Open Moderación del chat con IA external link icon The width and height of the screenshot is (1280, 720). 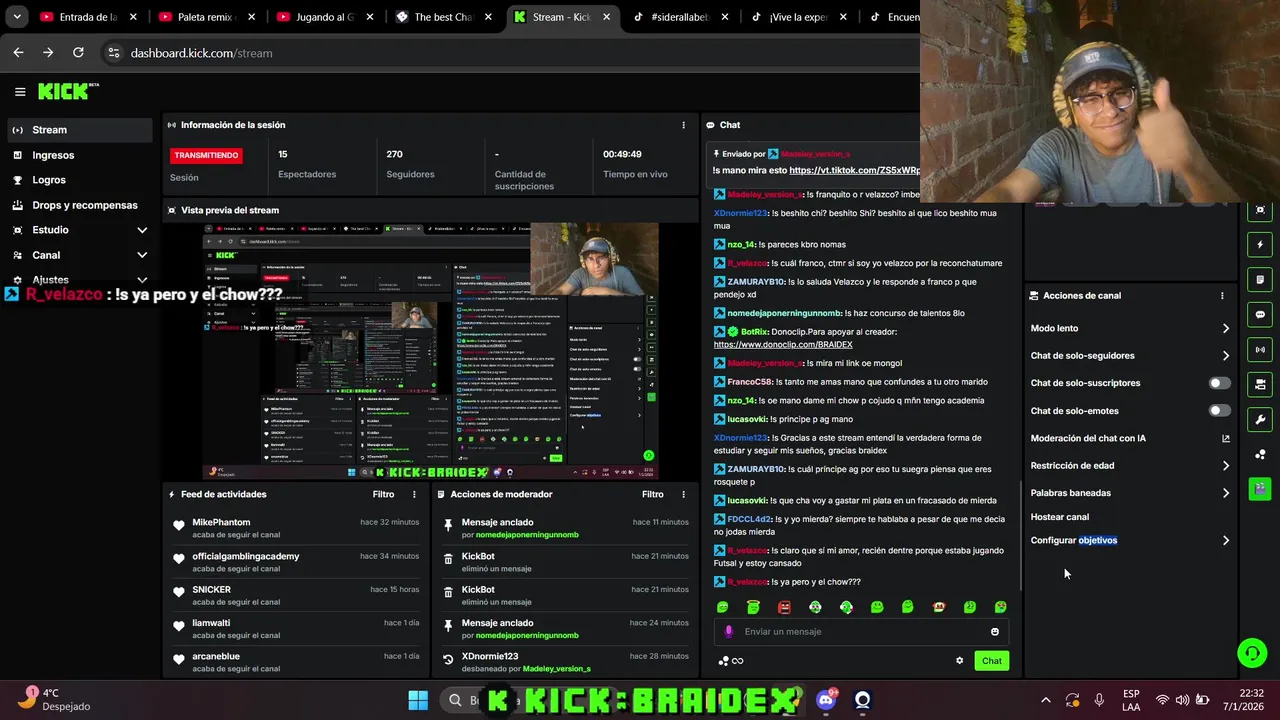(x=1226, y=438)
